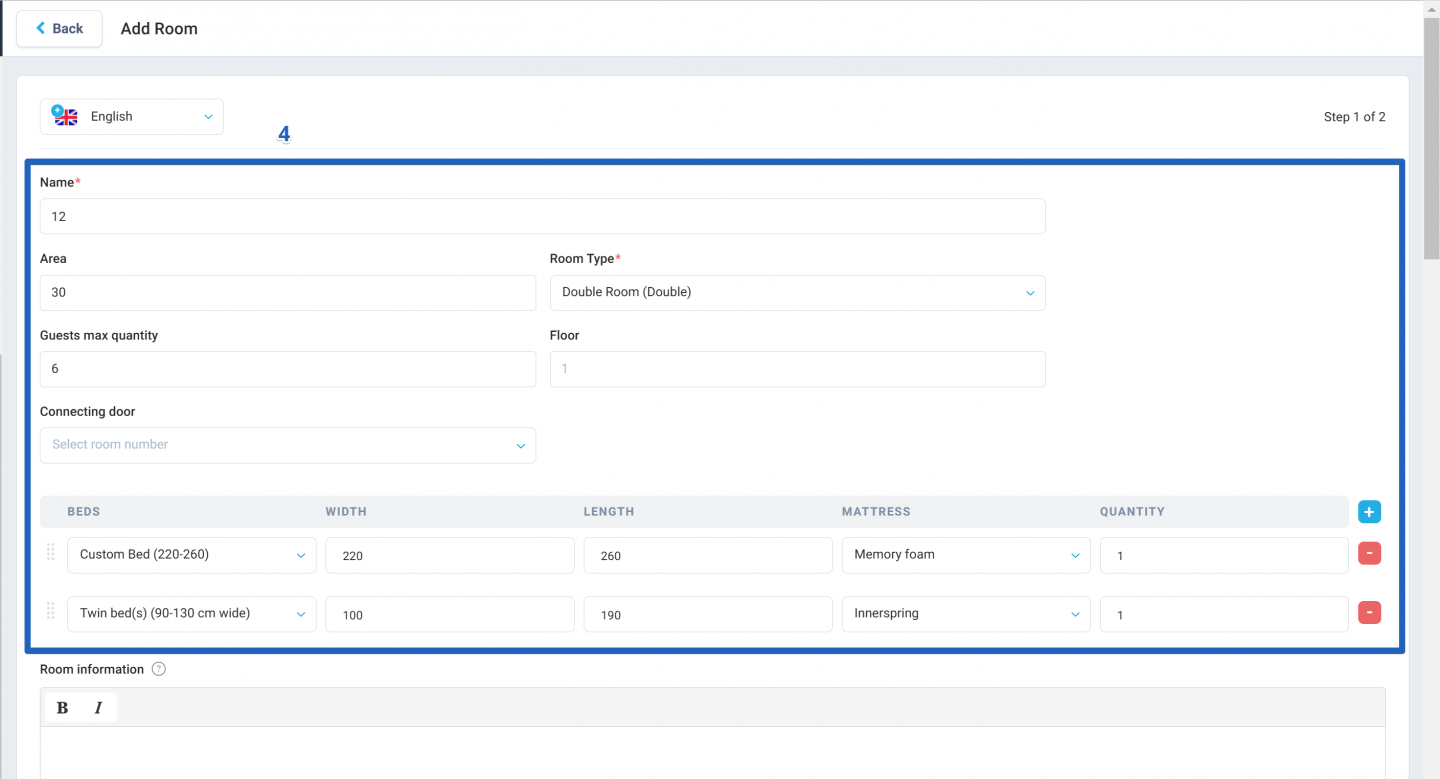Screen dimensions: 1440x779
Task: Open the Innerspring mattress dropdown
Action: pos(966,614)
